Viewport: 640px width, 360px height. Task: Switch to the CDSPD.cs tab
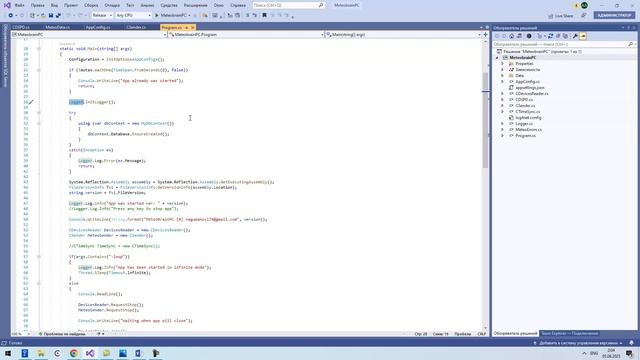(20, 27)
